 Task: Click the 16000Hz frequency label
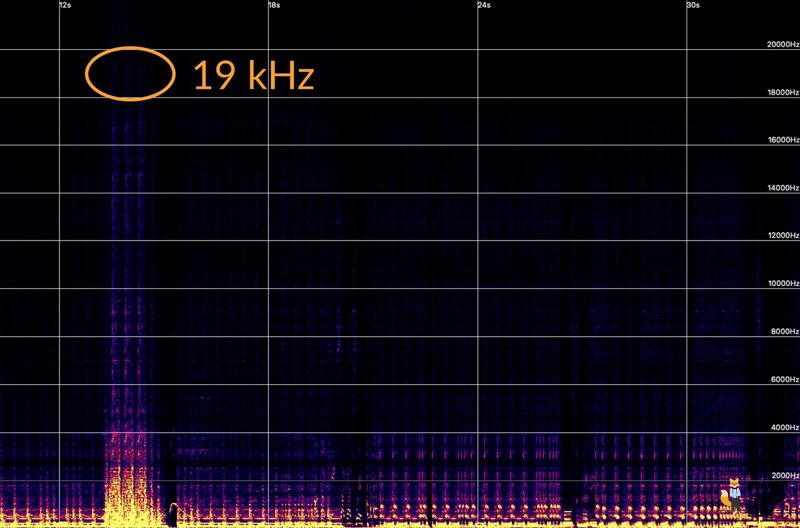coord(783,140)
